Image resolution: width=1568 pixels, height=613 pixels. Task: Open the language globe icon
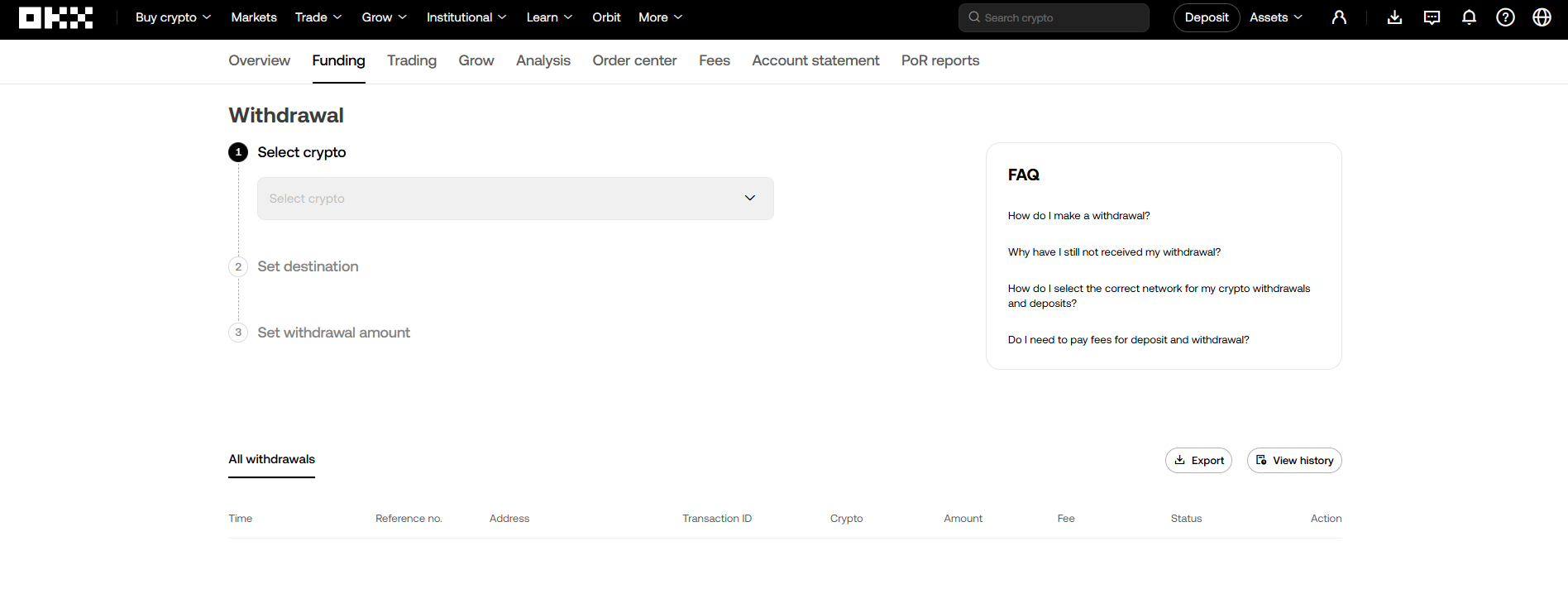coord(1542,17)
